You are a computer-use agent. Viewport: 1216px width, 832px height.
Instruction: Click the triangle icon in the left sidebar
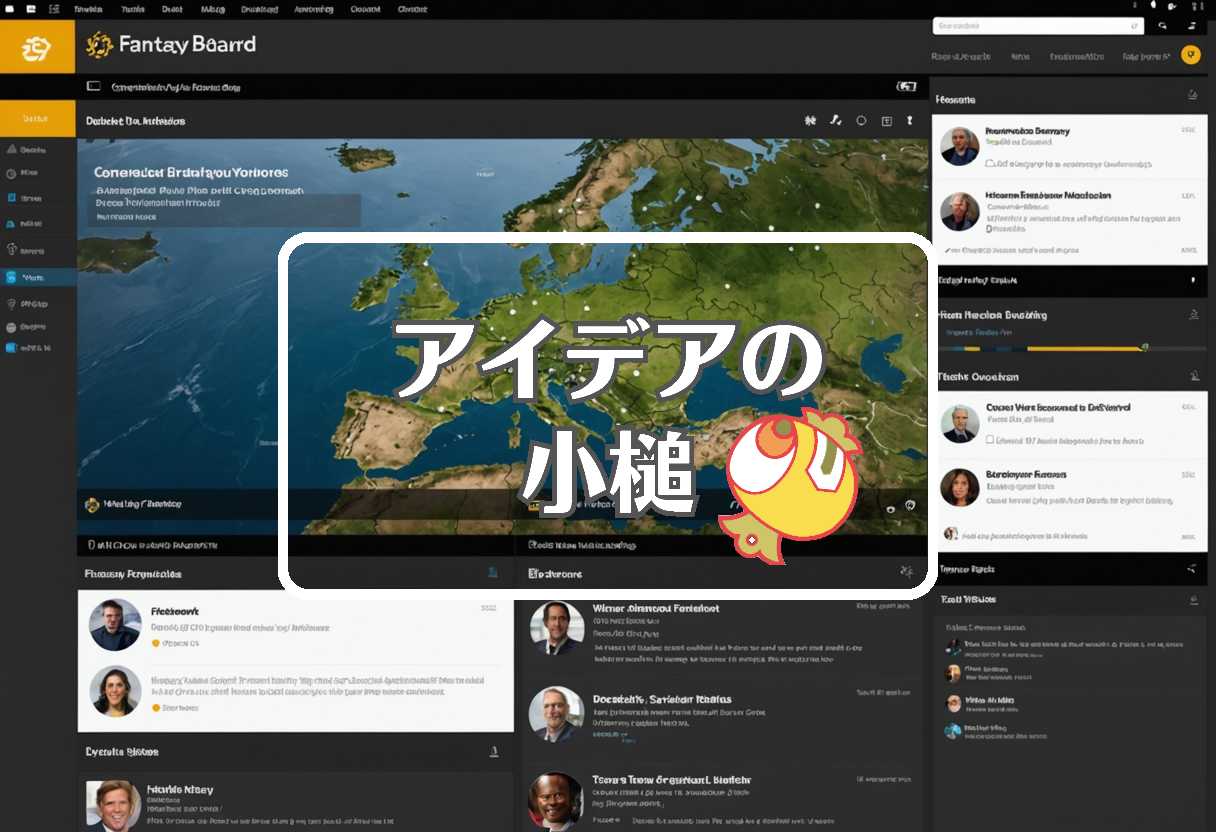tap(12, 149)
